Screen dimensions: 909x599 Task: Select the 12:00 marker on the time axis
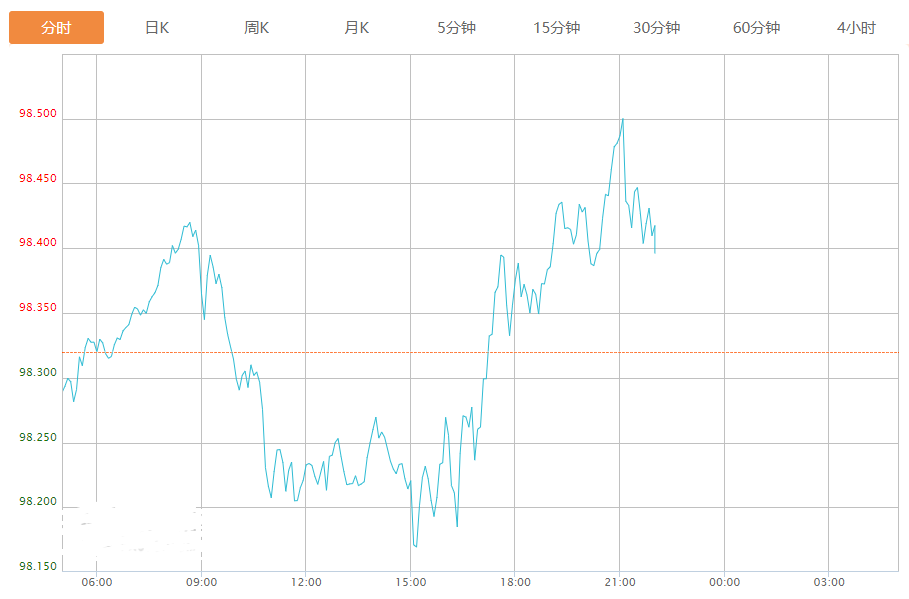point(306,582)
